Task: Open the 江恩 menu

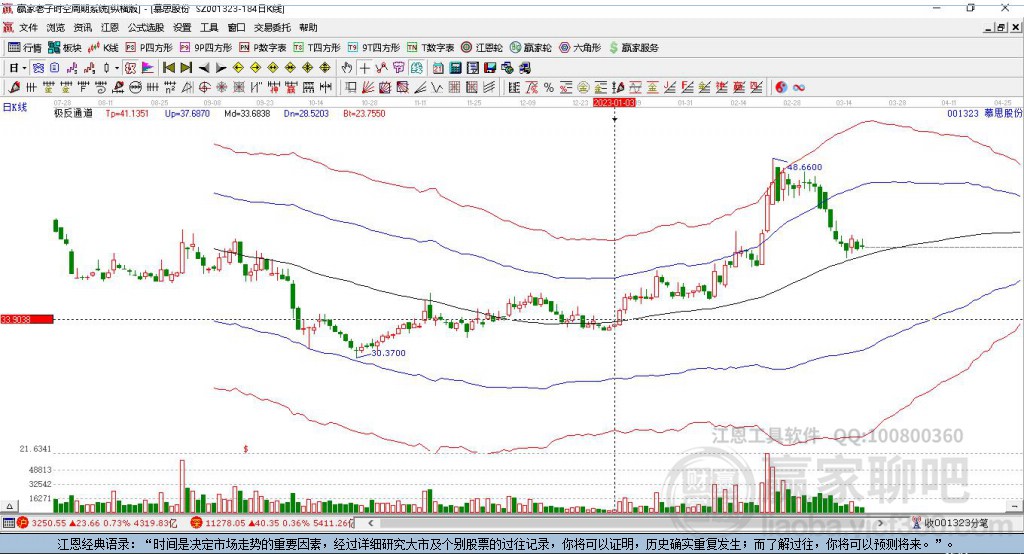Action: tap(110, 27)
